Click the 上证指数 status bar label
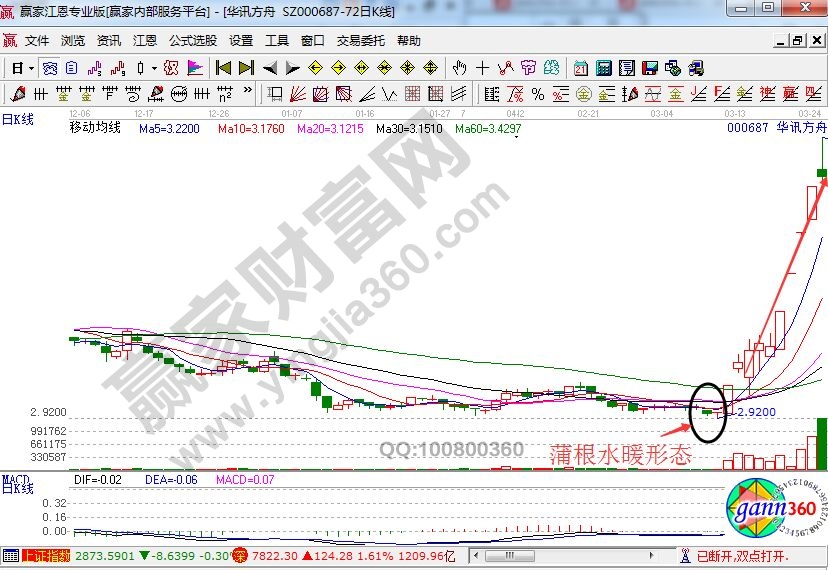The image size is (828, 570). pyautogui.click(x=46, y=555)
